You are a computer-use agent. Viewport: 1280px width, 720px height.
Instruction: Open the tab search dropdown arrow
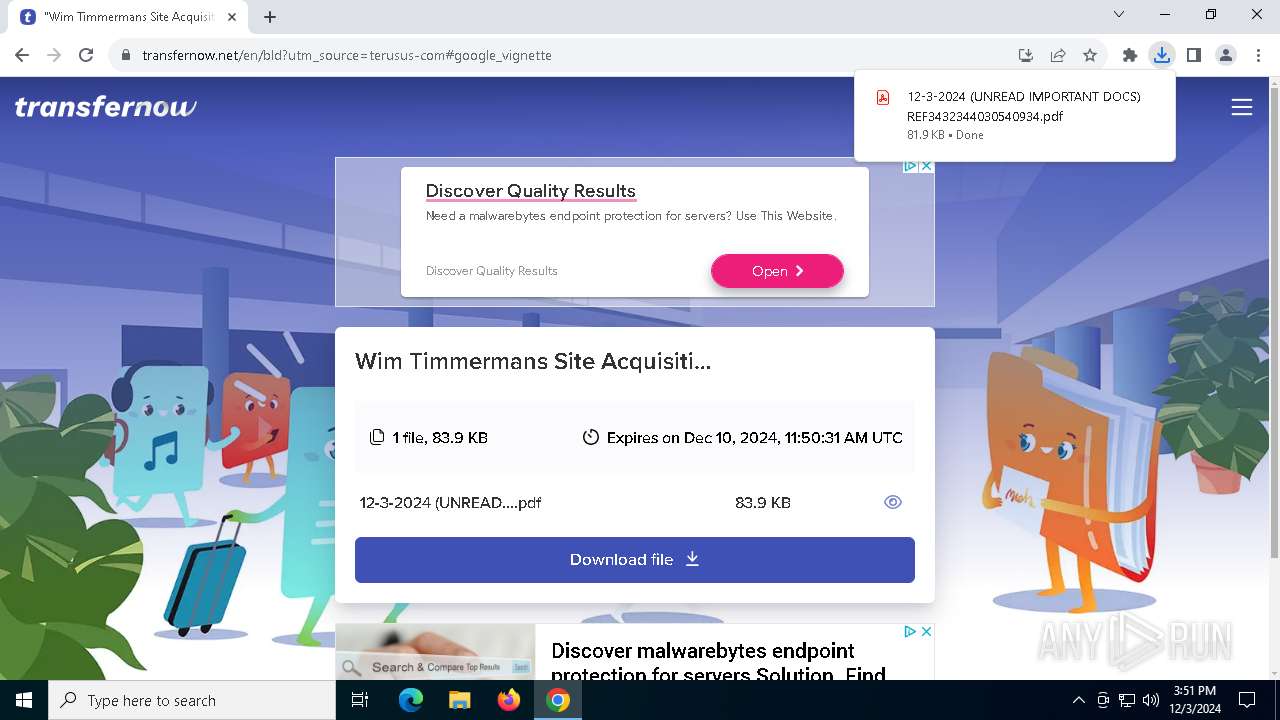1119,14
